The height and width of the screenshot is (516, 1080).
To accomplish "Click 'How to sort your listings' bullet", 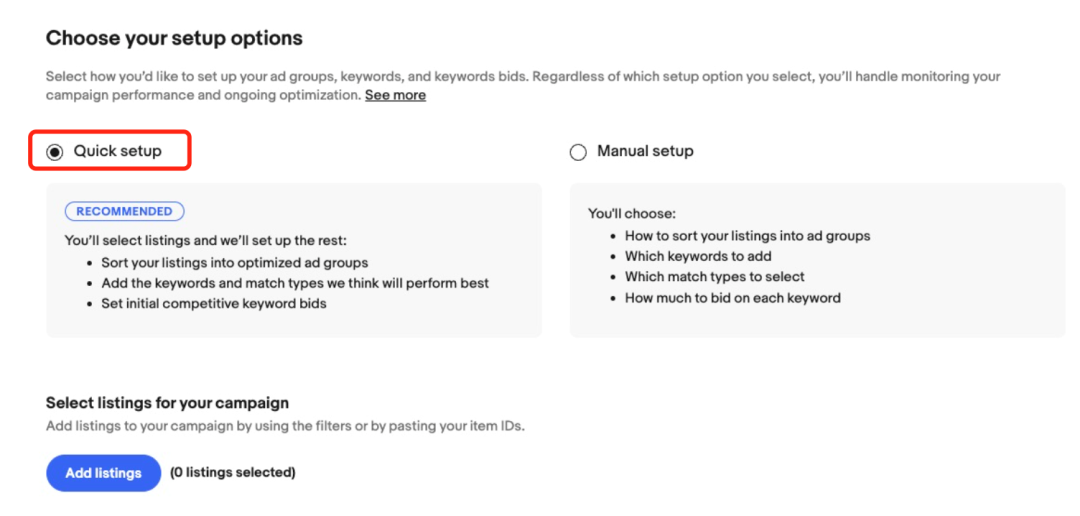I will click(x=747, y=236).
